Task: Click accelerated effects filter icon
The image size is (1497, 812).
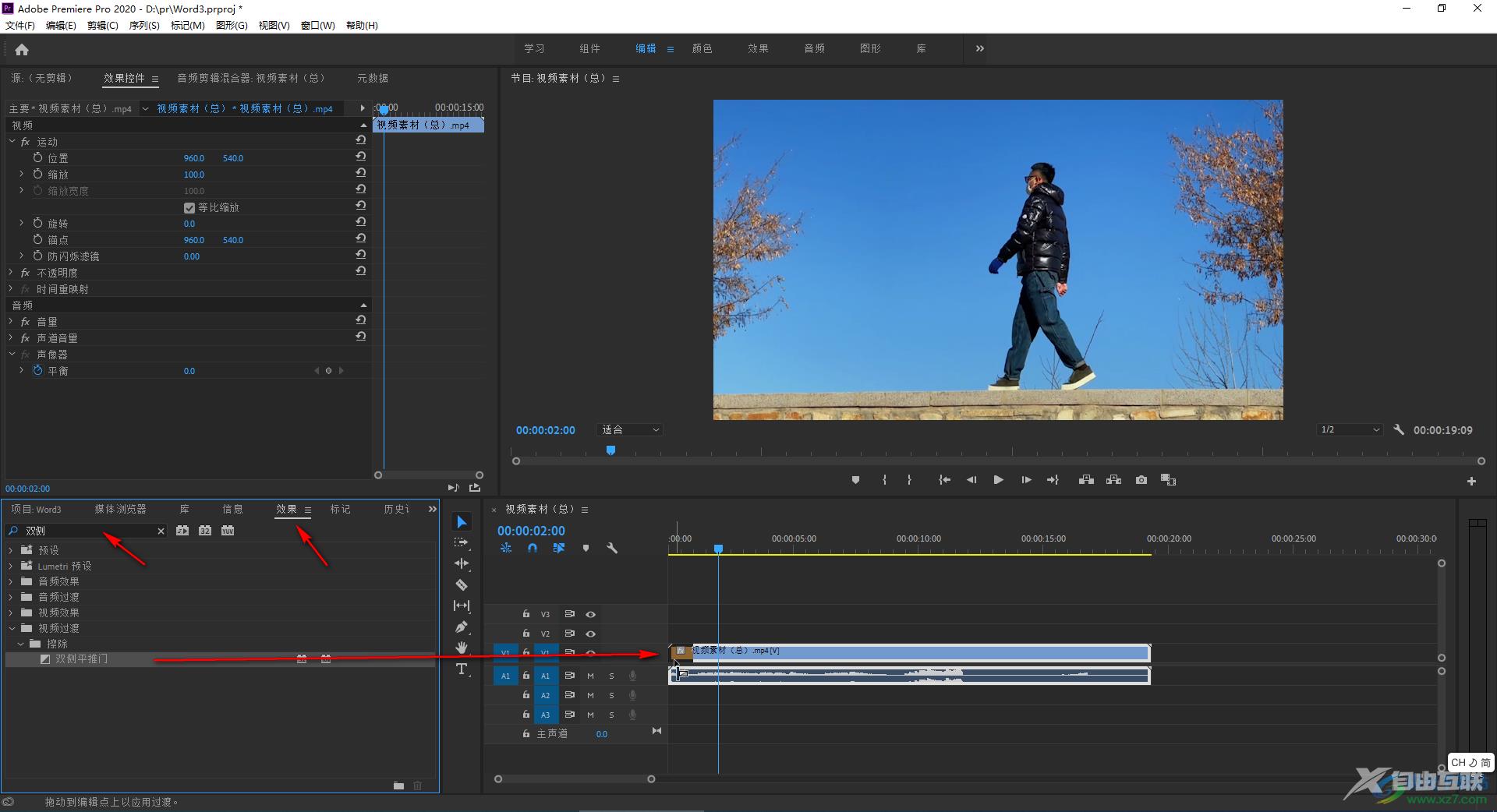Action: pos(182,531)
